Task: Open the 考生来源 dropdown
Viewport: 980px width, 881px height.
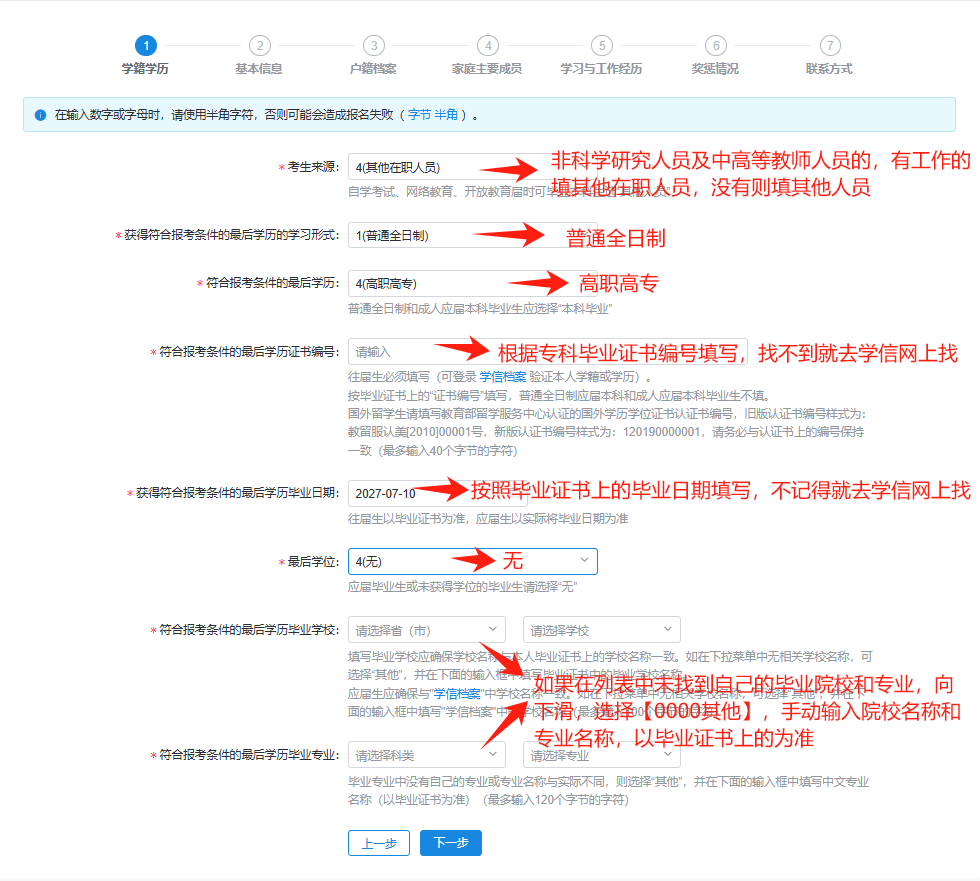Action: pos(472,167)
